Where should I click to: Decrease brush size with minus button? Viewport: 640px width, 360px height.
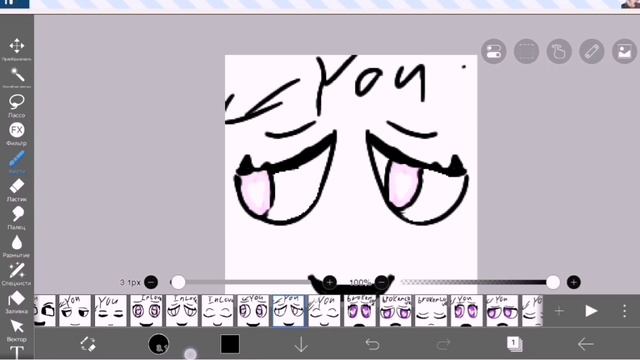(151, 282)
